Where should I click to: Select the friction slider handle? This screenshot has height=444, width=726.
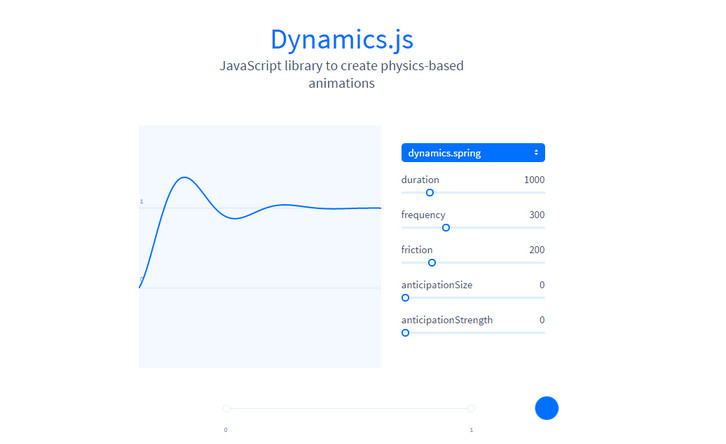[432, 263]
